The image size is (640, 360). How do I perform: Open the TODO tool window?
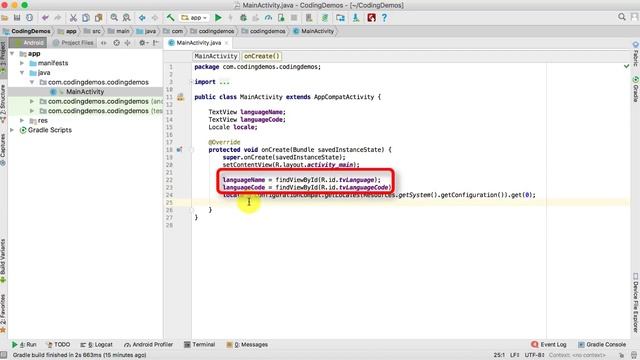coord(58,344)
